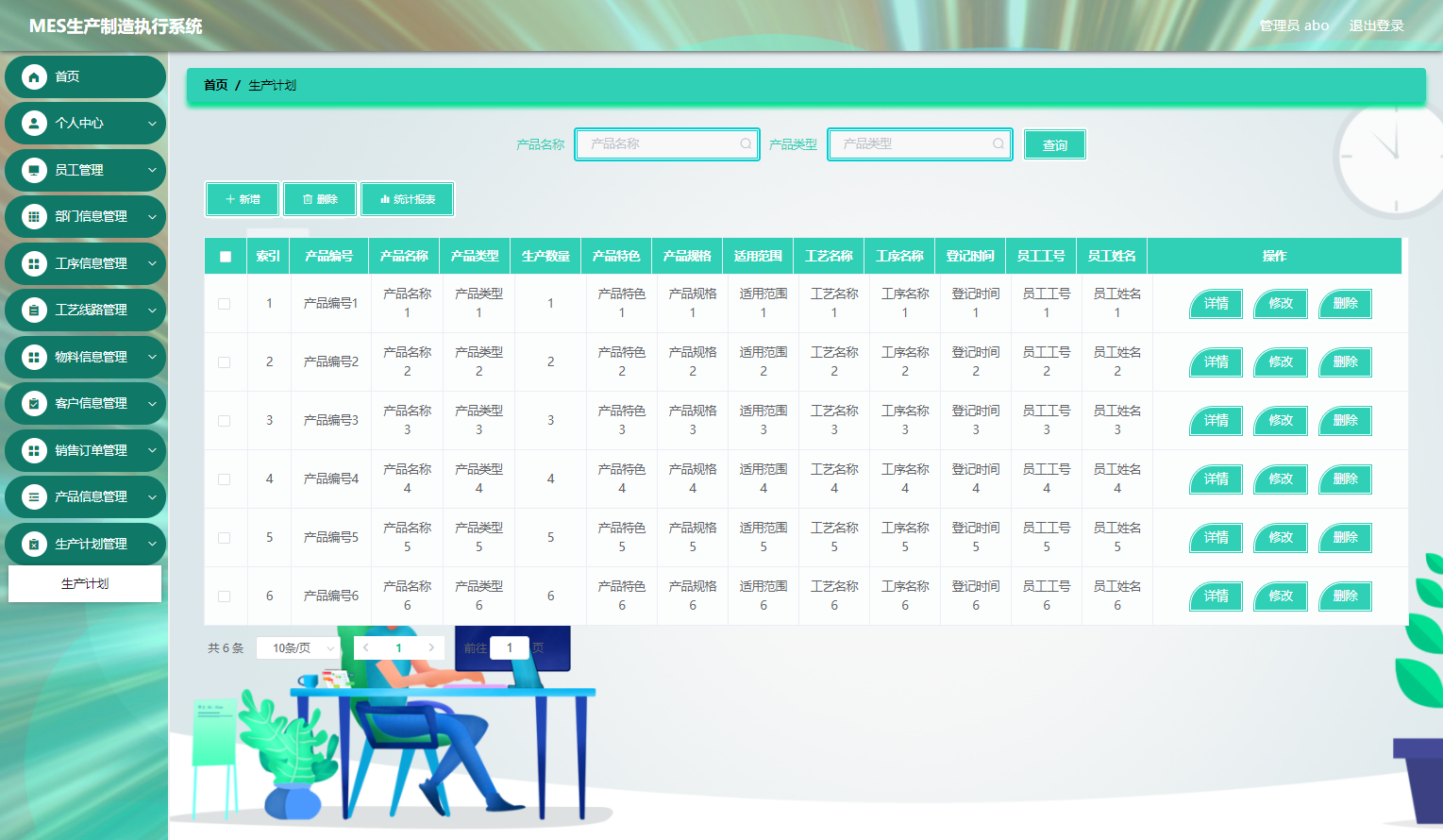Click 退出登录 to log out

(1376, 26)
